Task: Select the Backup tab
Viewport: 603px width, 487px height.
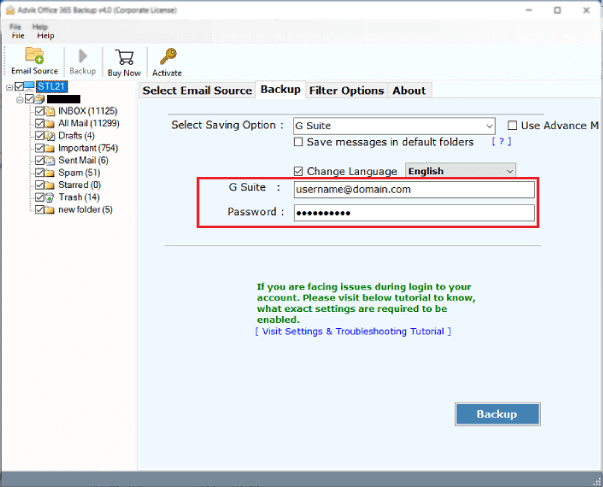Action: pyautogui.click(x=280, y=89)
